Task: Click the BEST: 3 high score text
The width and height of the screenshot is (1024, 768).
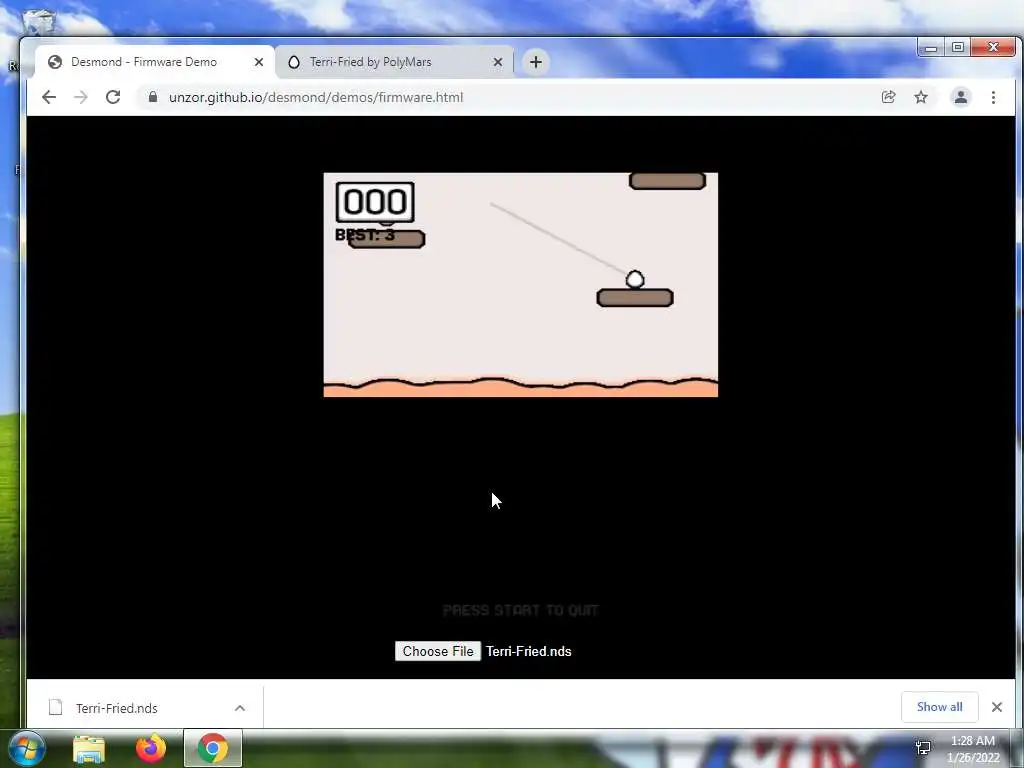Action: [365, 234]
